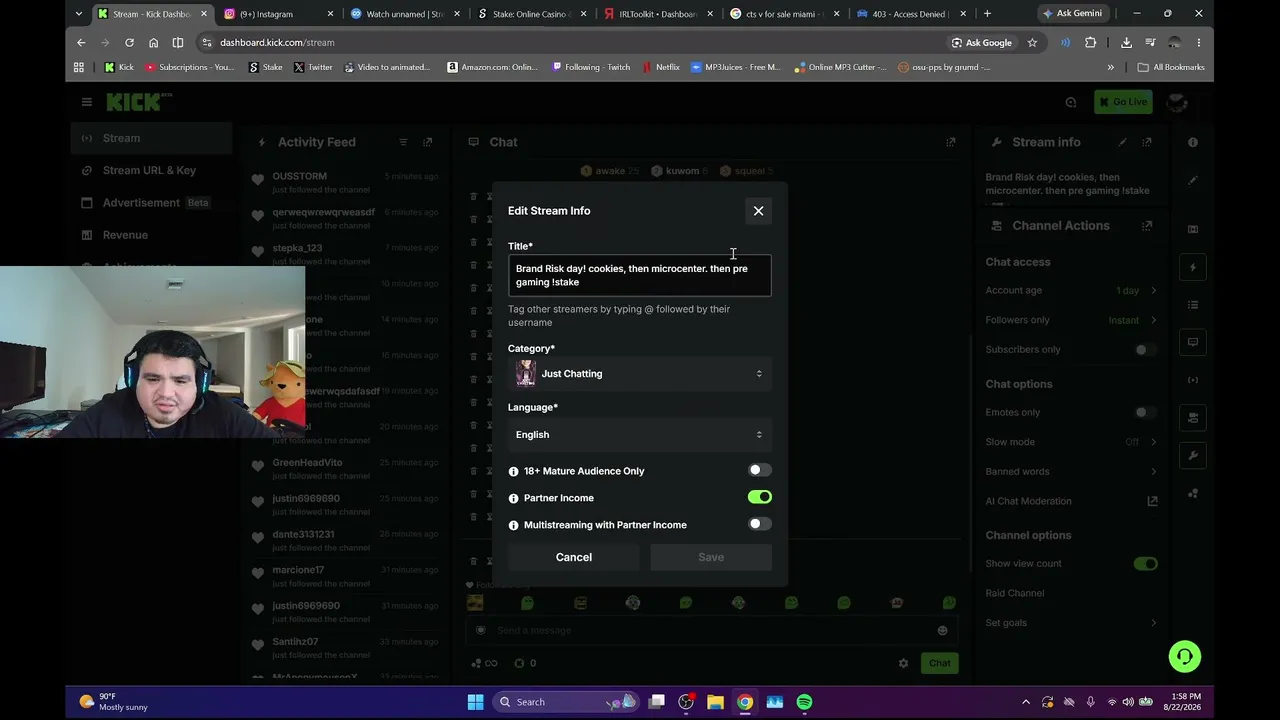
Task: Reload the current page
Action: coord(129,43)
